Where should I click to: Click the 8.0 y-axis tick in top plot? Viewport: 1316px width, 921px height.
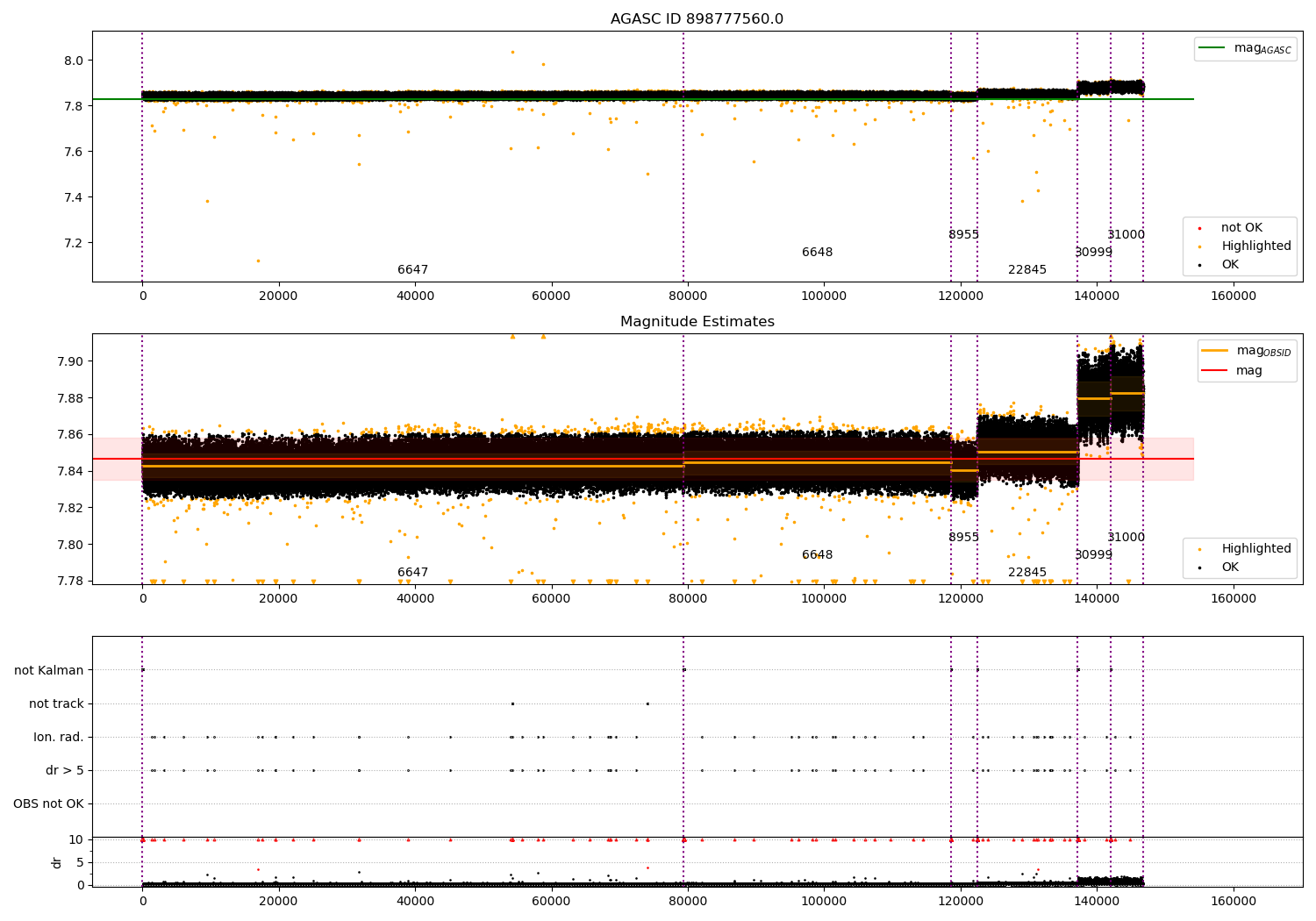75,61
